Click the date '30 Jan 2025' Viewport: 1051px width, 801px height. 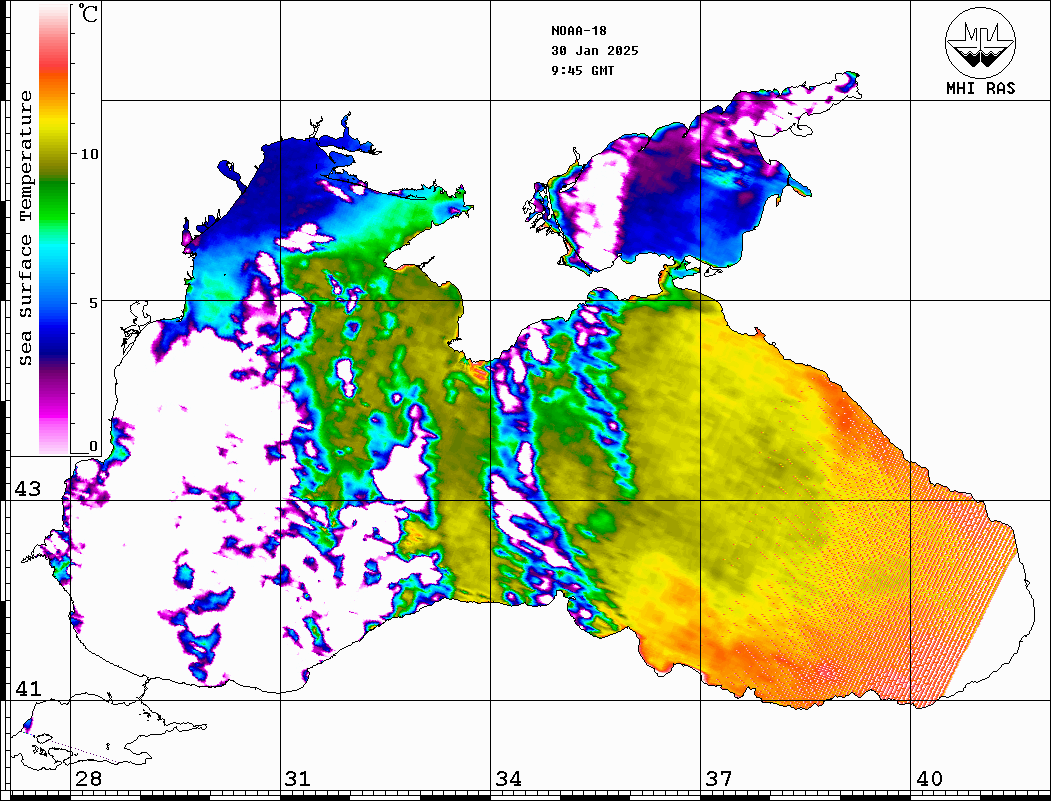[x=595, y=51]
